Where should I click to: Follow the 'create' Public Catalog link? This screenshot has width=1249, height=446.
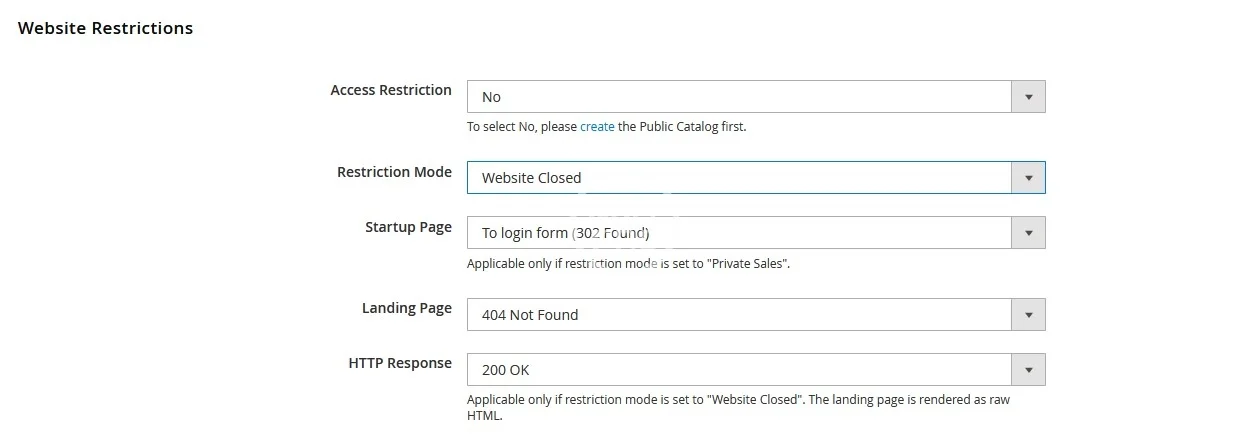pos(597,127)
